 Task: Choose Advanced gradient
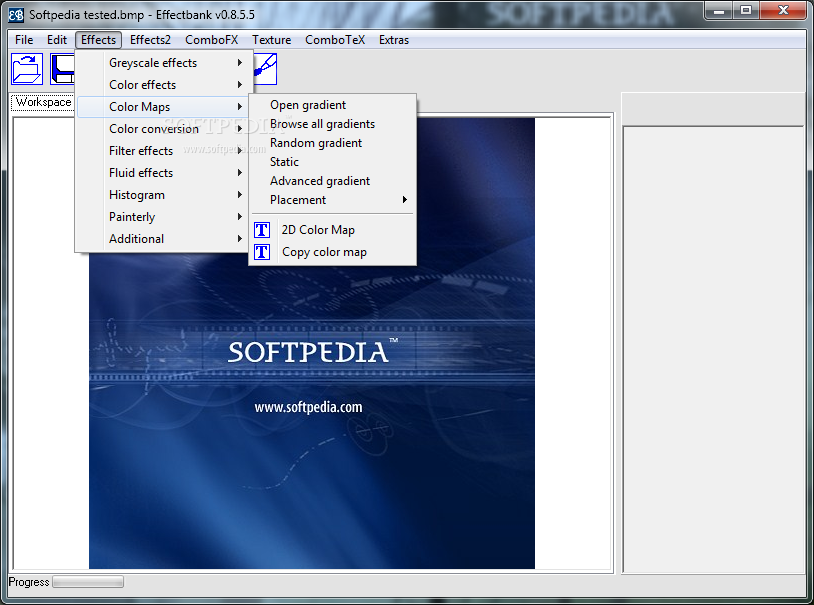[x=332, y=181]
